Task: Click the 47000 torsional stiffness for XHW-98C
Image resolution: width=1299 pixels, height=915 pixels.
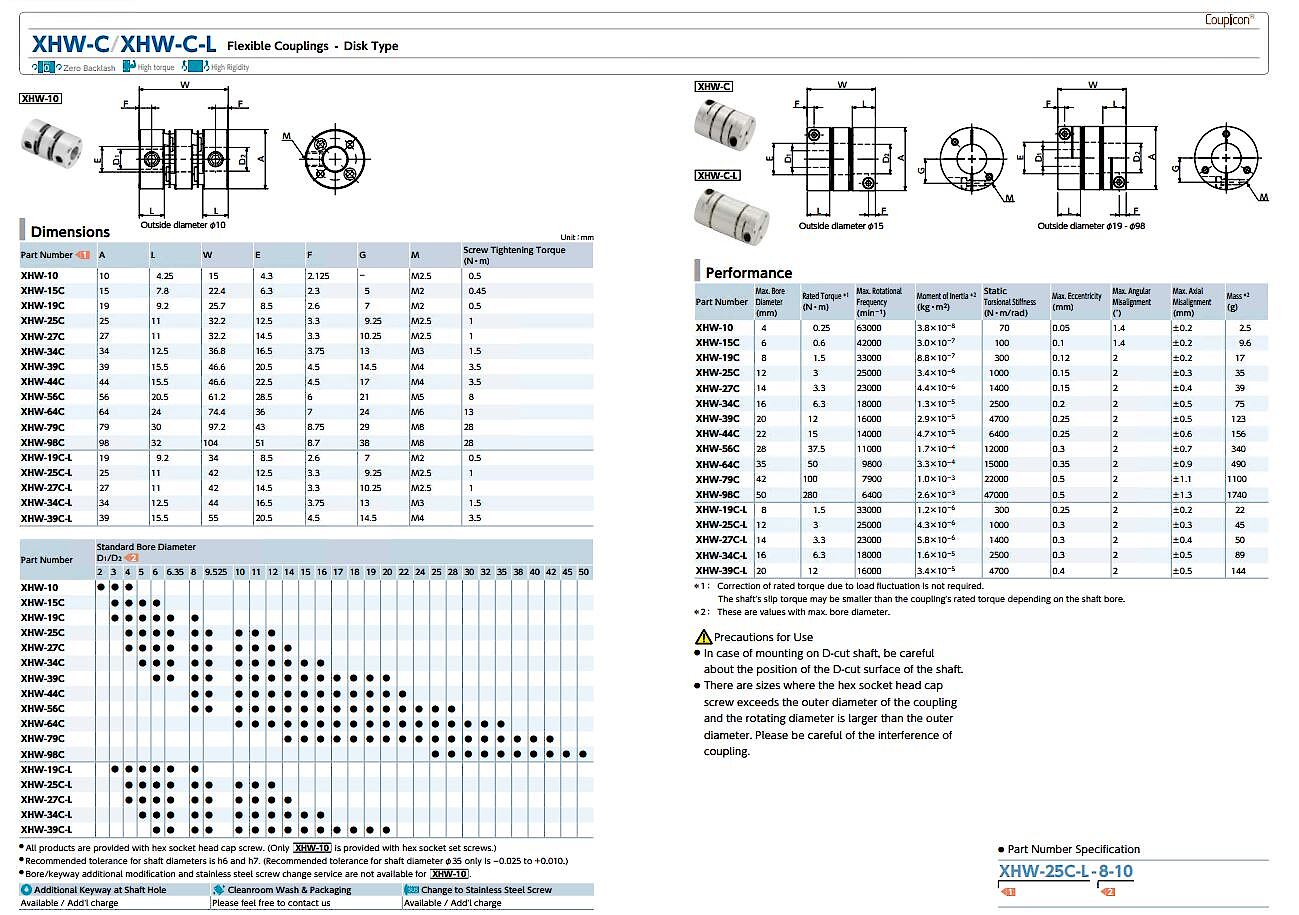Action: pos(997,494)
